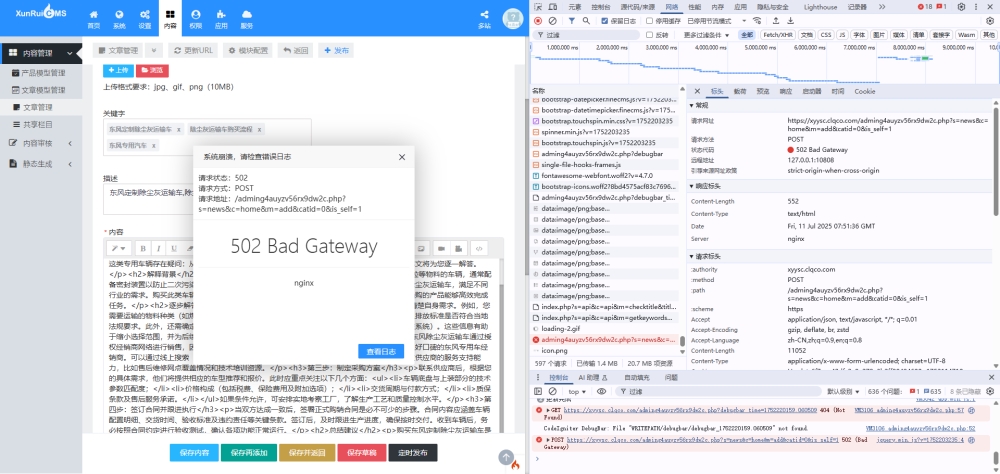Viewport: 1000px width, 474px height.
Task: Click export HAR download arrow icon
Action: point(790,20)
